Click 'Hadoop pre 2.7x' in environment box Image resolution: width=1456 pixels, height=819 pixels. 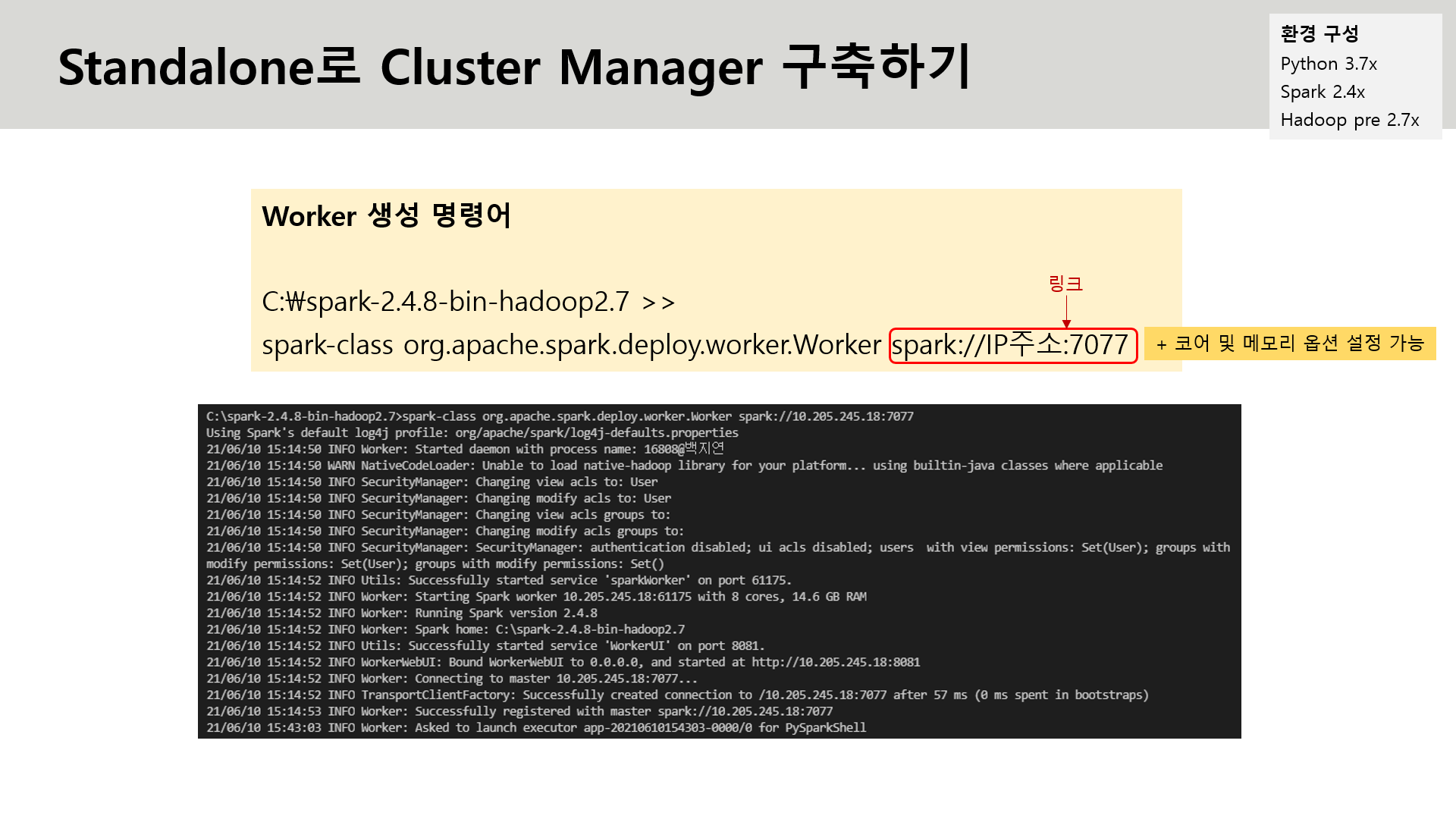point(1350,120)
